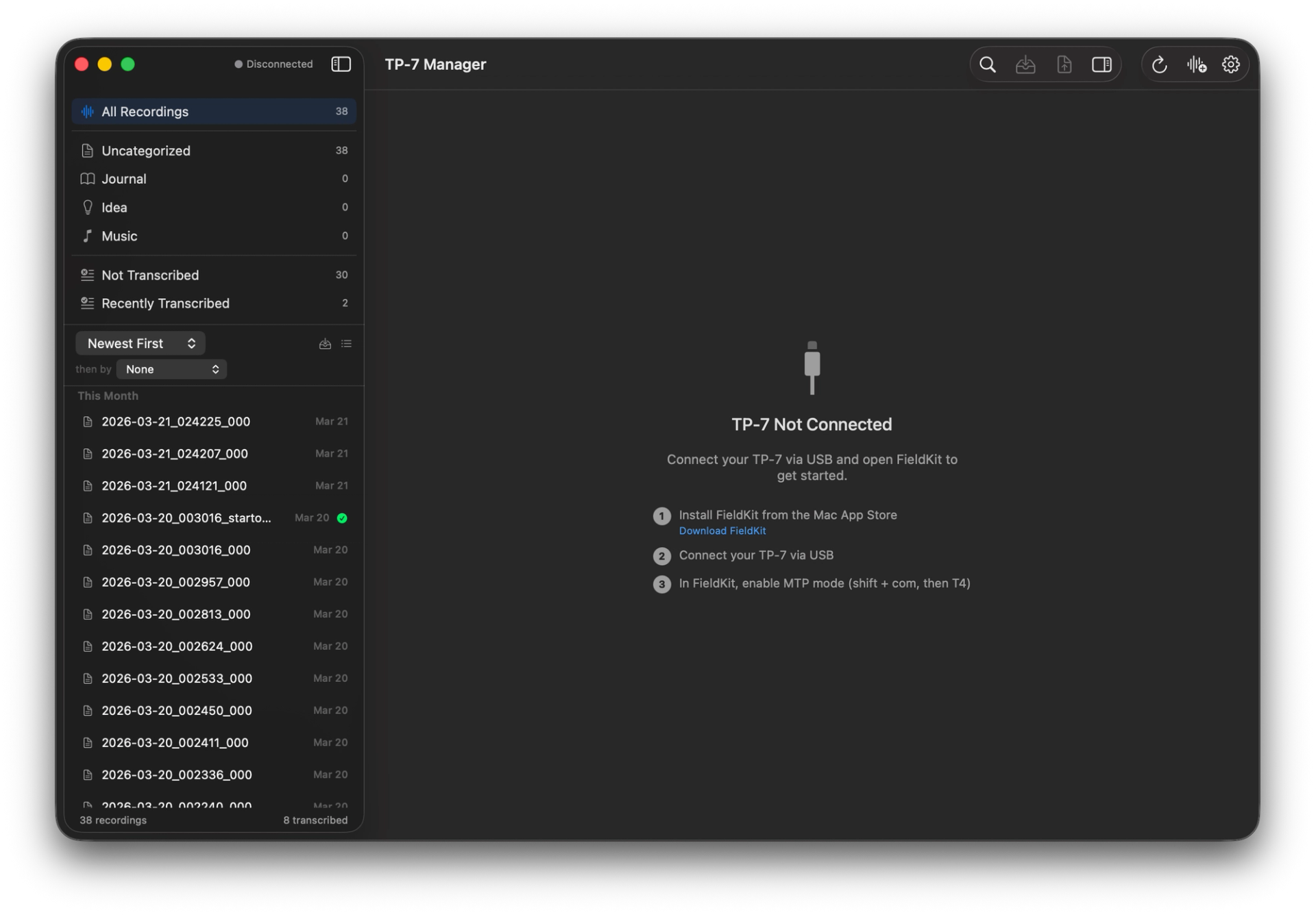Screen dimensions: 1316x915
Task: Click the TP-7 Not Connected heading
Action: (x=812, y=425)
